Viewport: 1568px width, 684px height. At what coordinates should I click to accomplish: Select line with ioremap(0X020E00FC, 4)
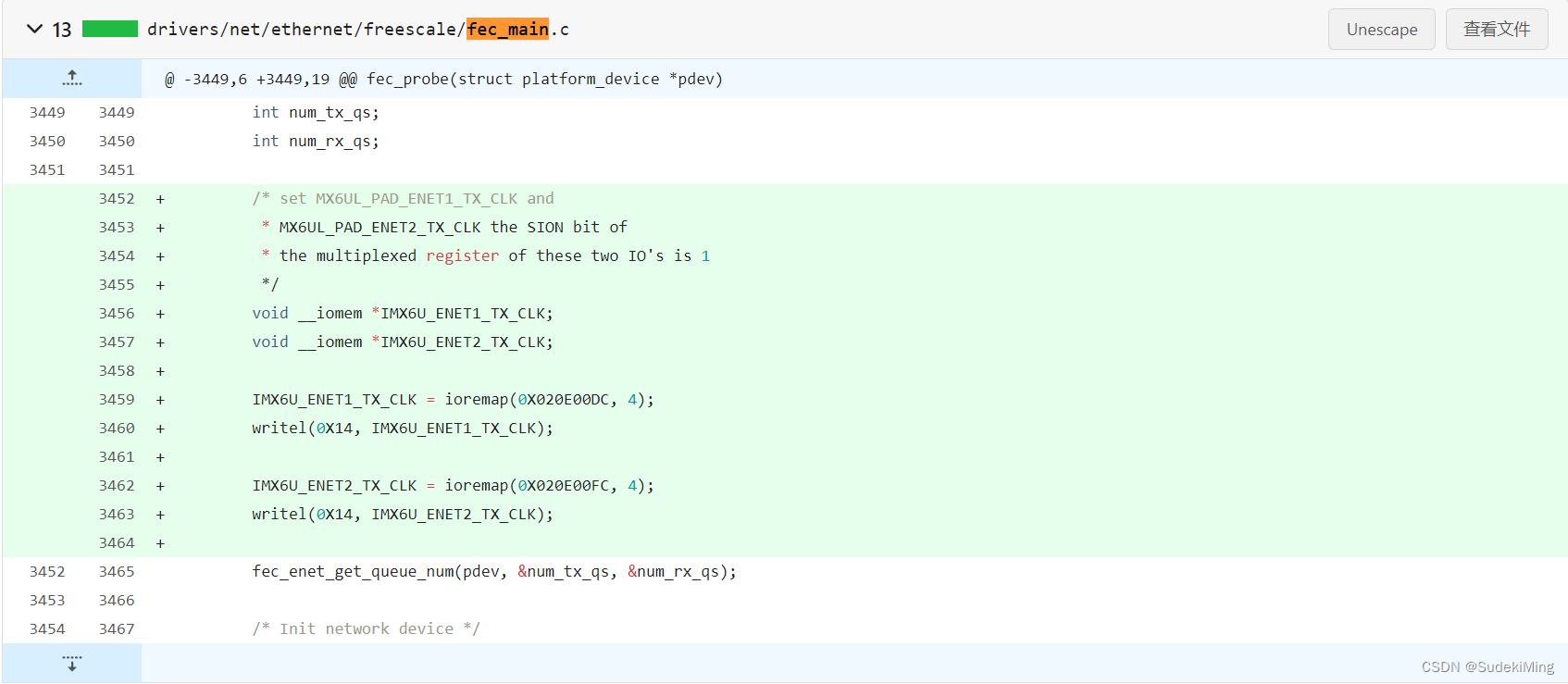pyautogui.click(x=453, y=485)
